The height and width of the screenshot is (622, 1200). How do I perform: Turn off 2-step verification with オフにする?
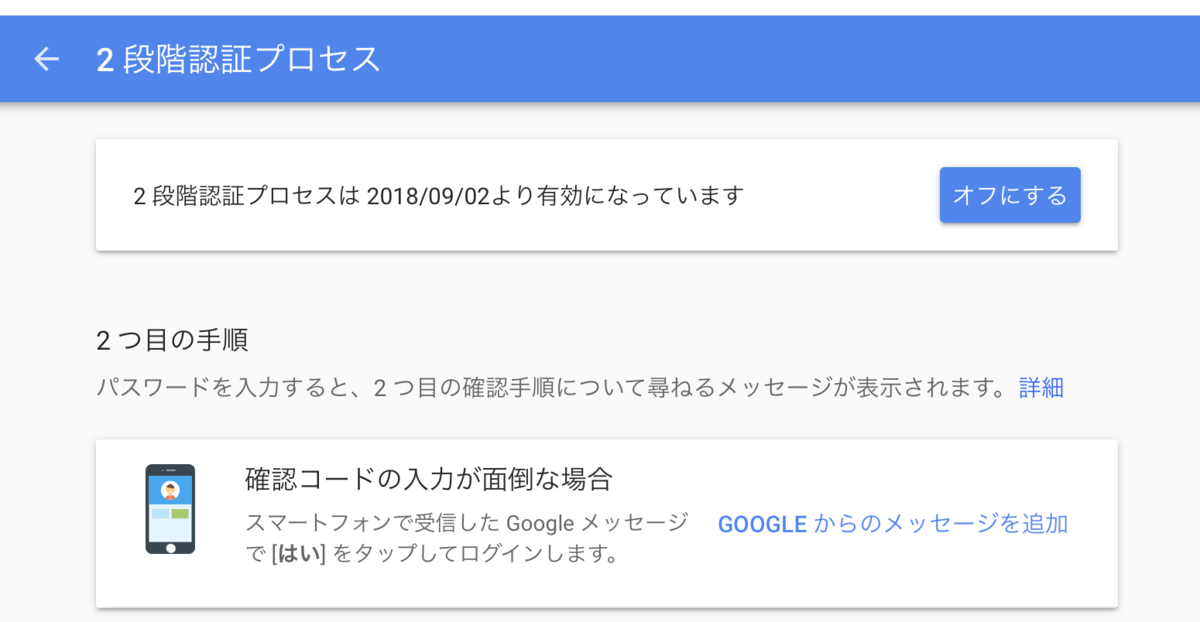(1010, 195)
